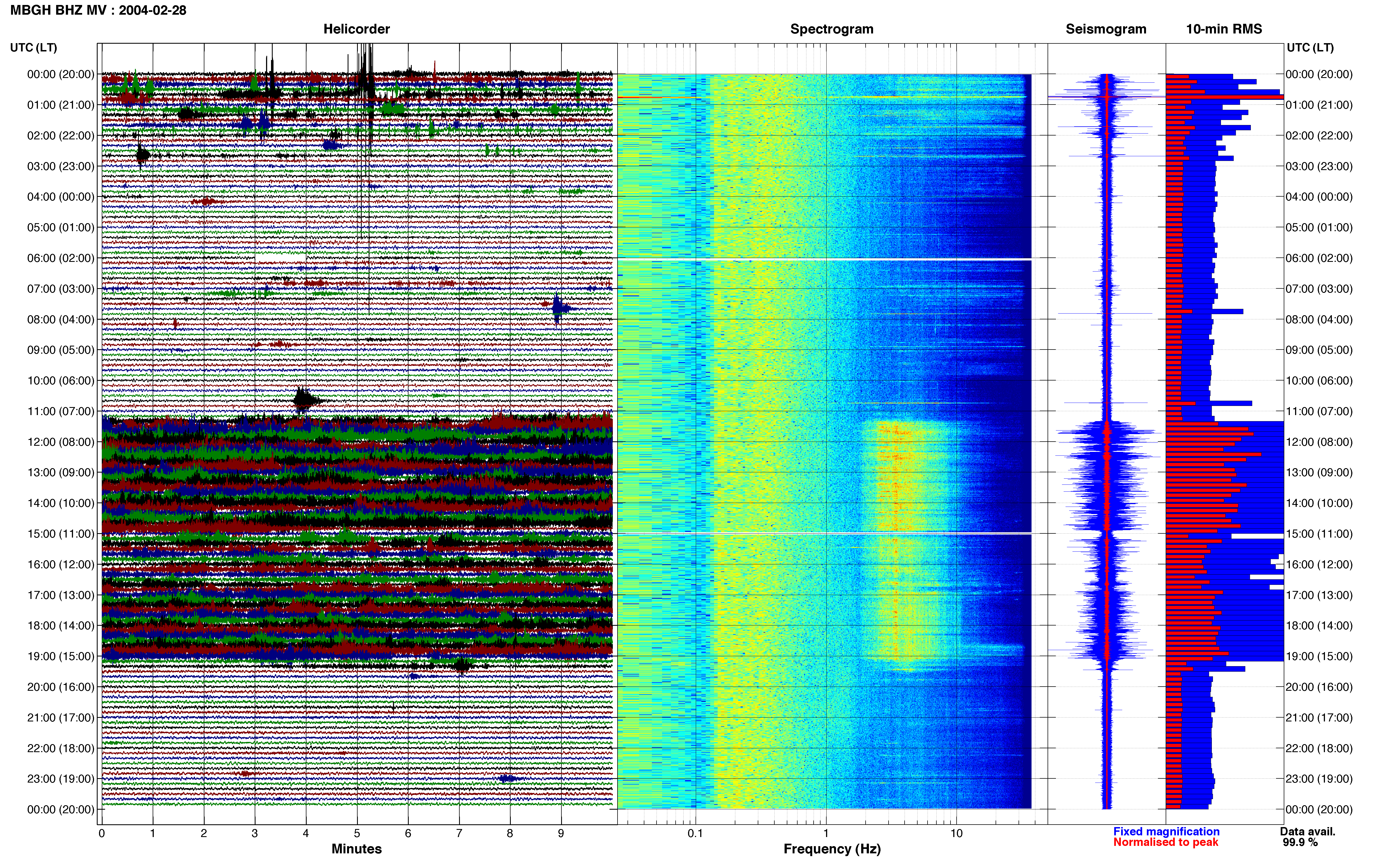Click the red Normalised to peak legend text
This screenshot has height=868, width=1388.
pos(1165,843)
